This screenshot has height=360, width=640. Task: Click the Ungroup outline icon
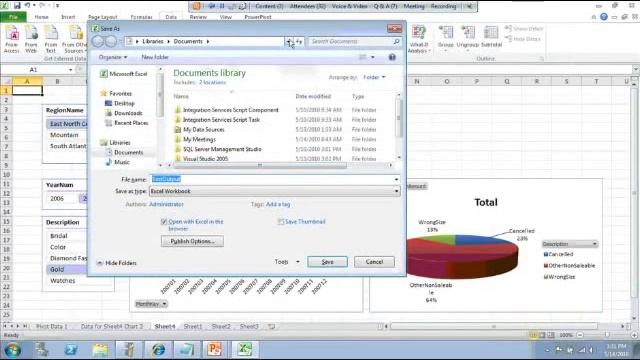467,37
